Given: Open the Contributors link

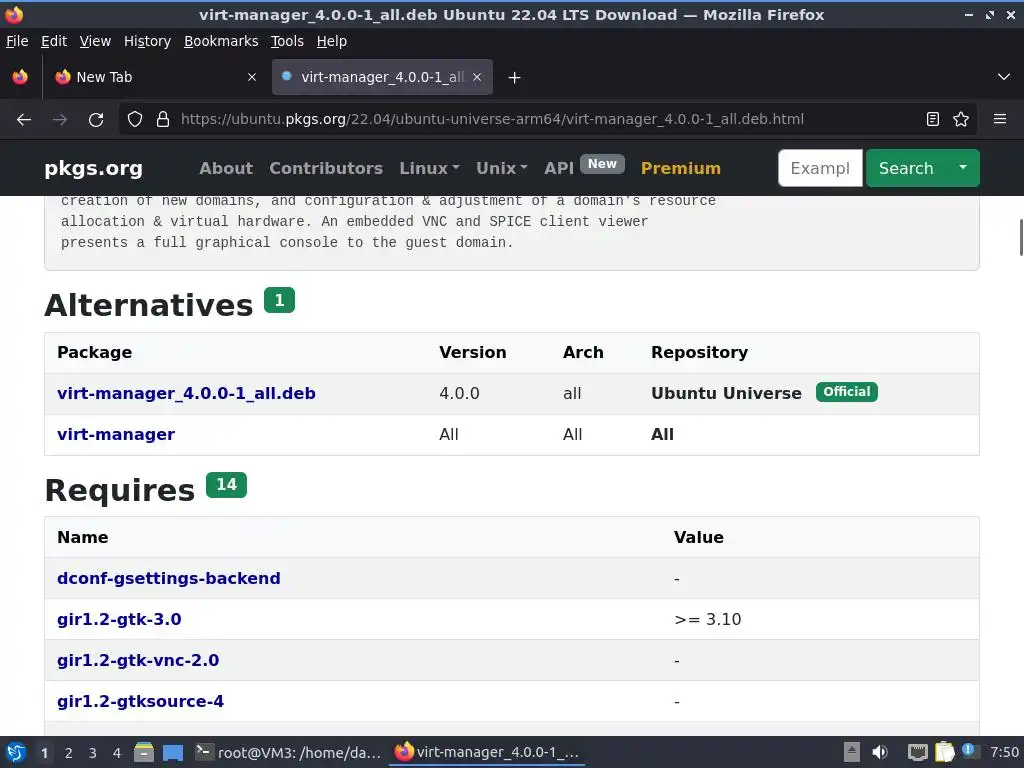Looking at the screenshot, I should click(x=326, y=168).
